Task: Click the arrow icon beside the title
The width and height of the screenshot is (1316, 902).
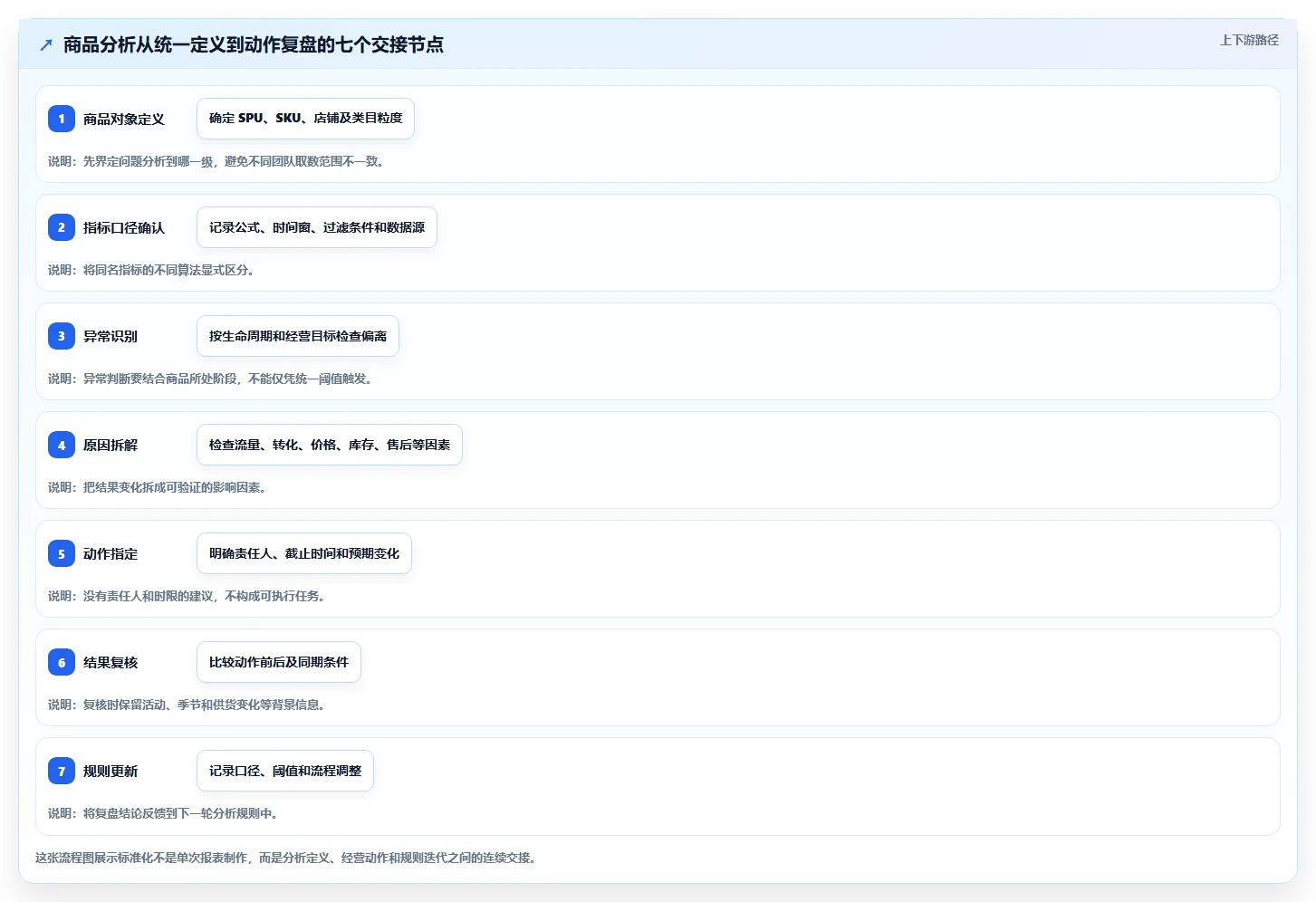Action: 46,44
